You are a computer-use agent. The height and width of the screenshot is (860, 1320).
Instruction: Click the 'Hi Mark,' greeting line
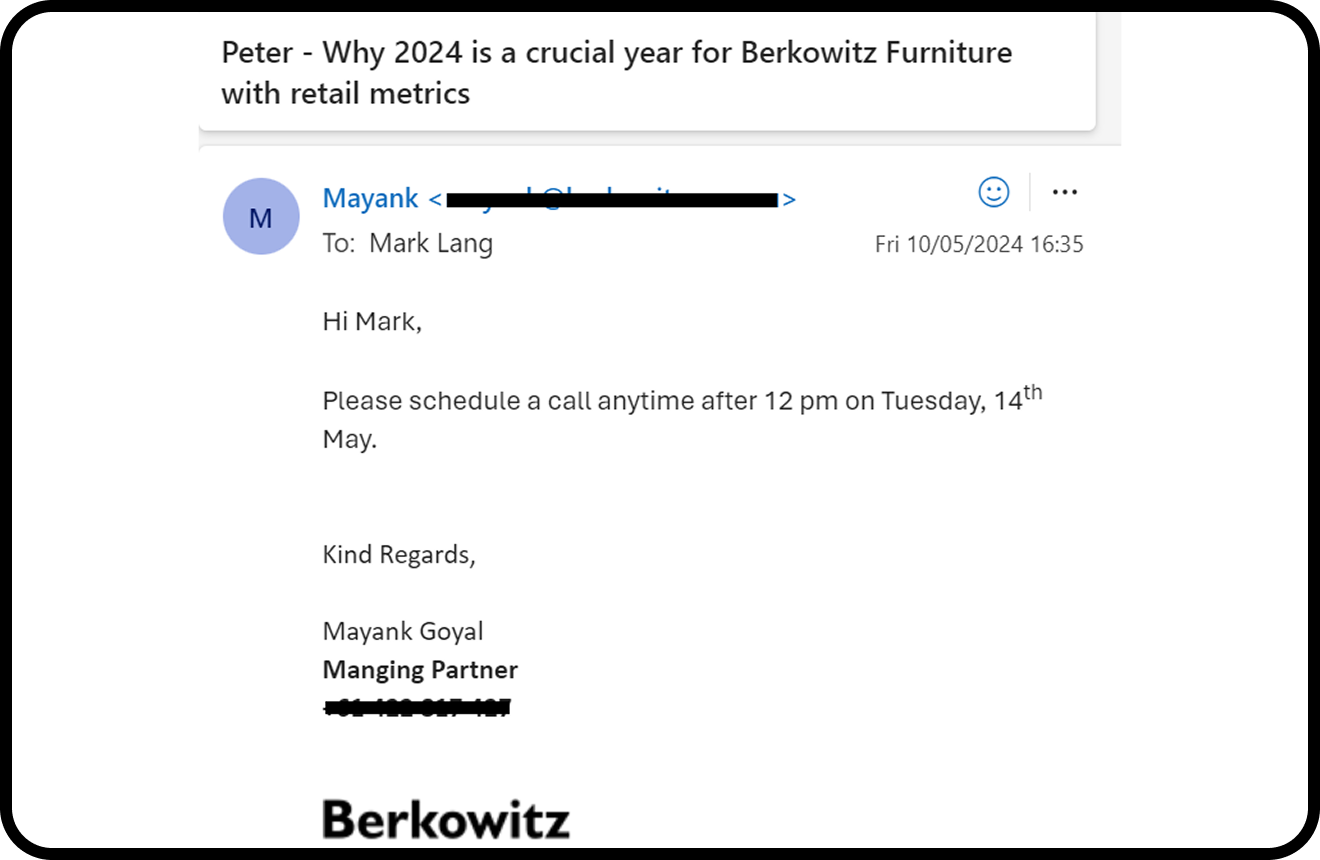[372, 322]
